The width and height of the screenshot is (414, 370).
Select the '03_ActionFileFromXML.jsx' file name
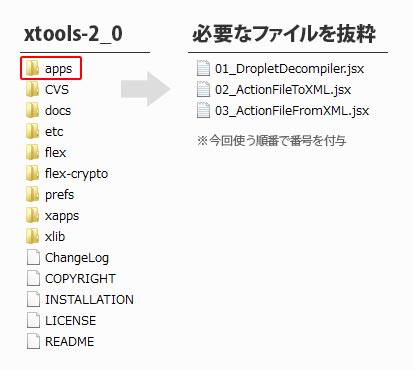pos(292,111)
